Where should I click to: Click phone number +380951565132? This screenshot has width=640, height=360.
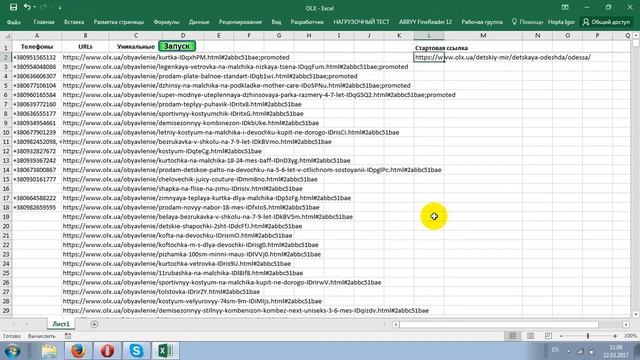[x=35, y=58]
